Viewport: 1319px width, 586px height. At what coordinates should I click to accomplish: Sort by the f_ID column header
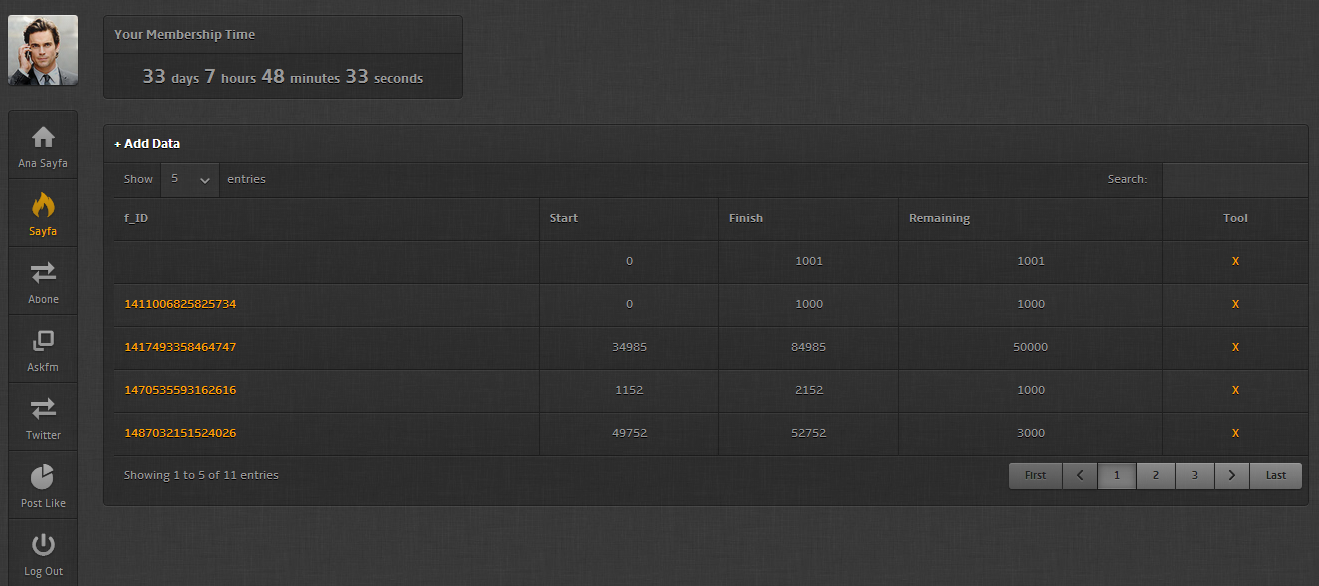point(326,218)
